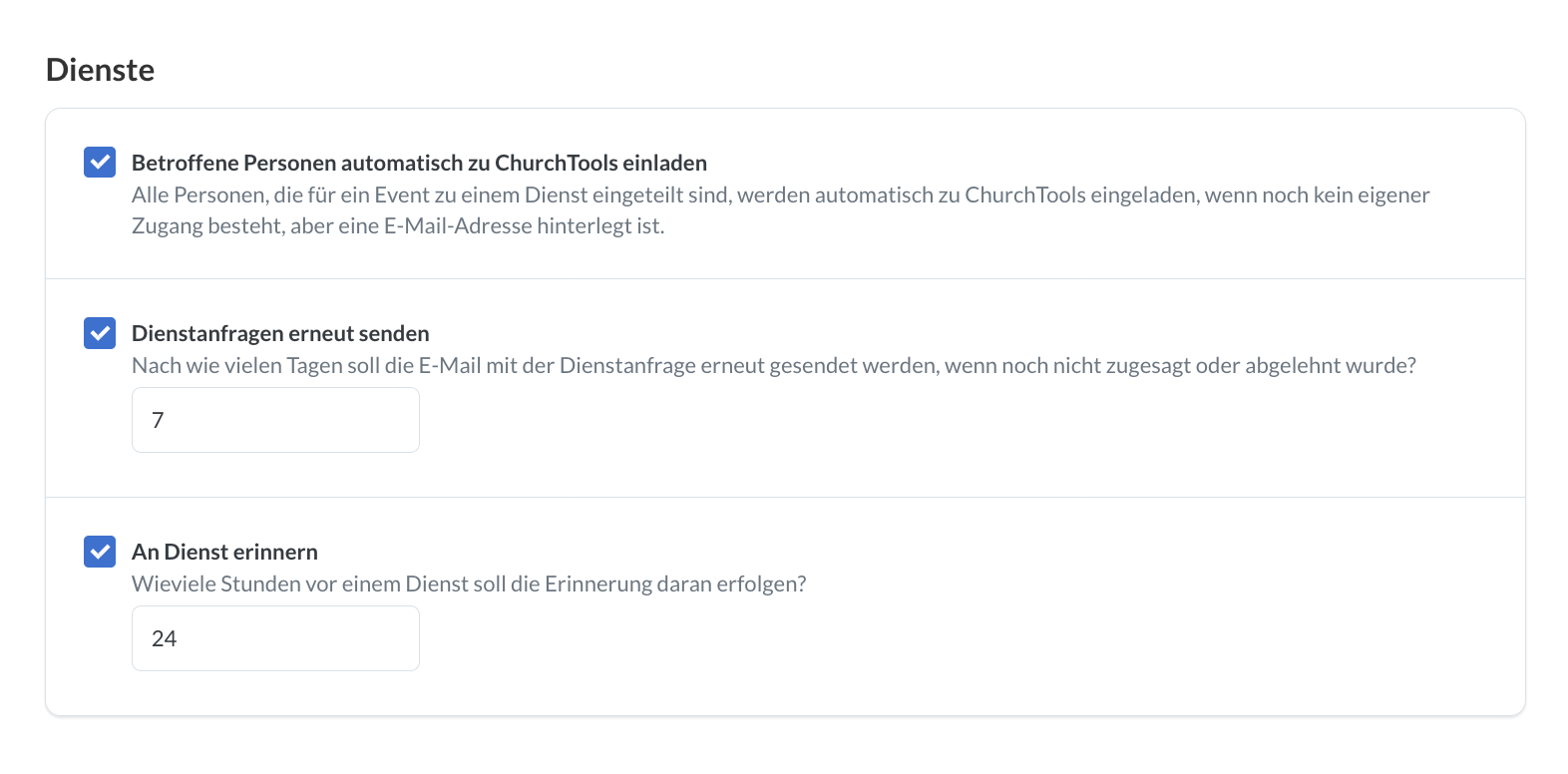Click the value 24 in the hours field

[164, 638]
